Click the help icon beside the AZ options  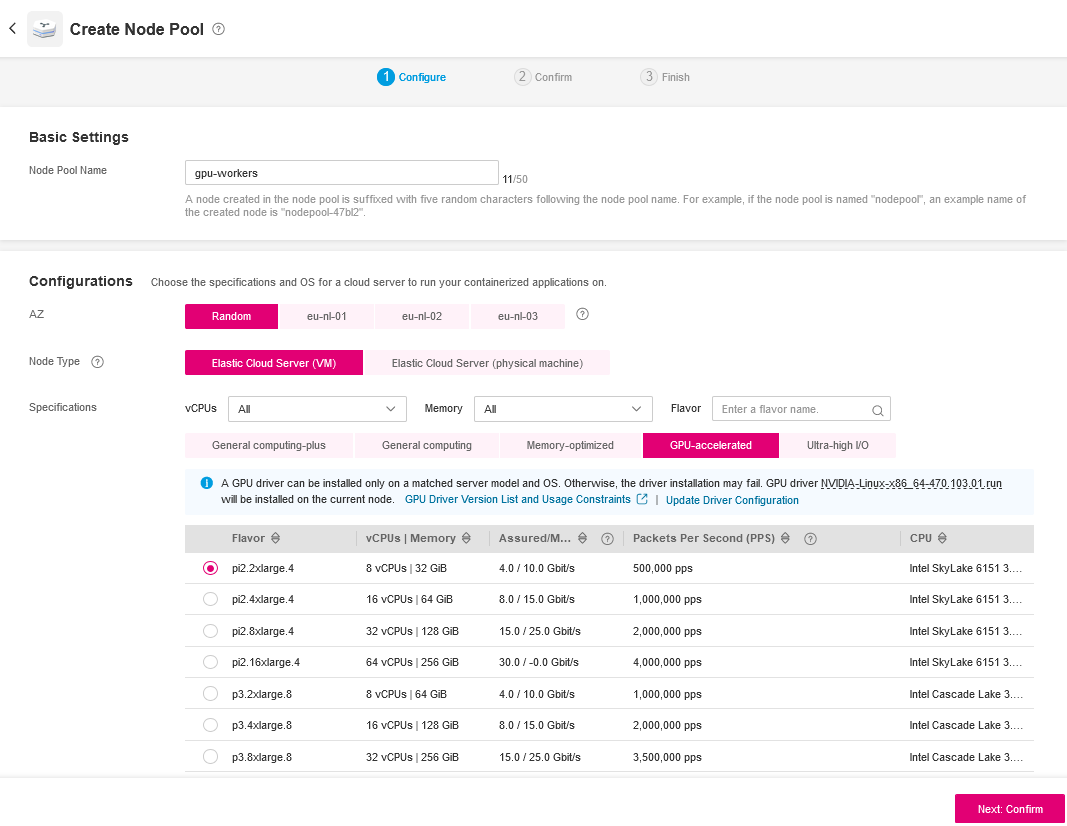click(x=582, y=314)
